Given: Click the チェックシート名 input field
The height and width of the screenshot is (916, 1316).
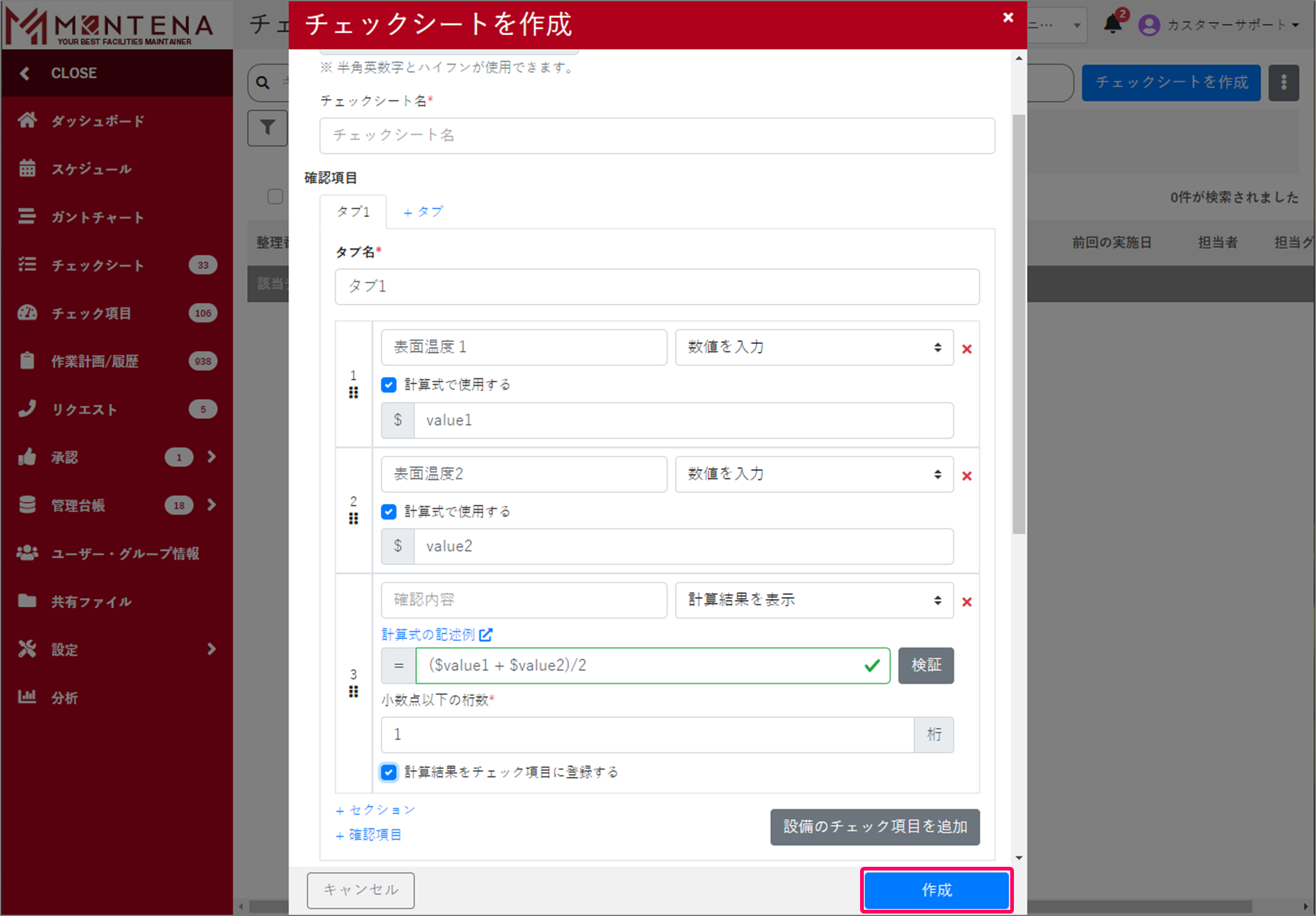Looking at the screenshot, I should tap(656, 136).
